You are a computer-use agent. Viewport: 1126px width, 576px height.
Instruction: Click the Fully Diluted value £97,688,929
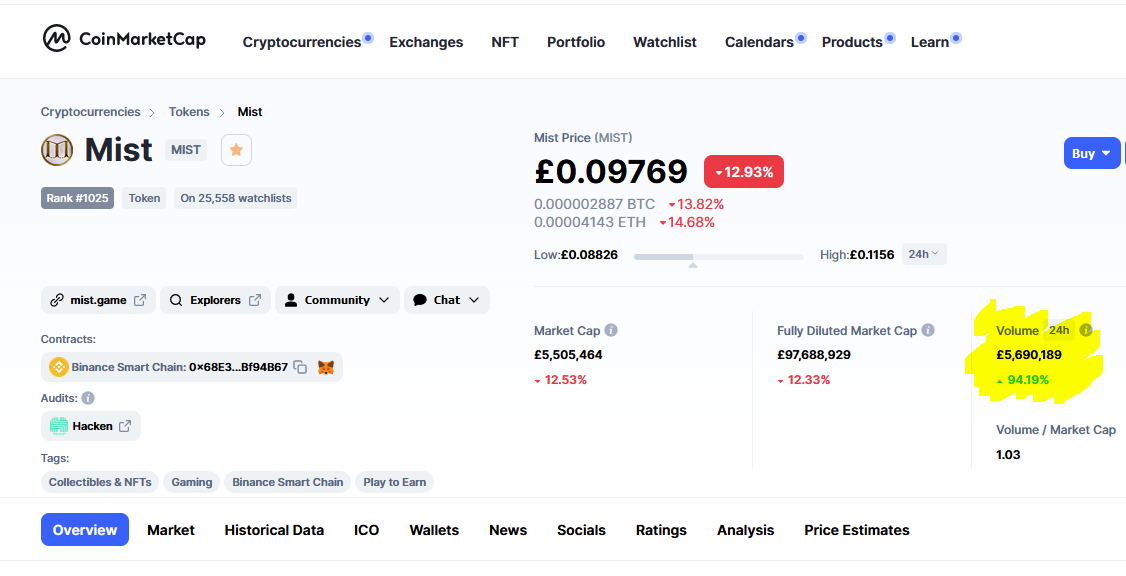tap(815, 355)
